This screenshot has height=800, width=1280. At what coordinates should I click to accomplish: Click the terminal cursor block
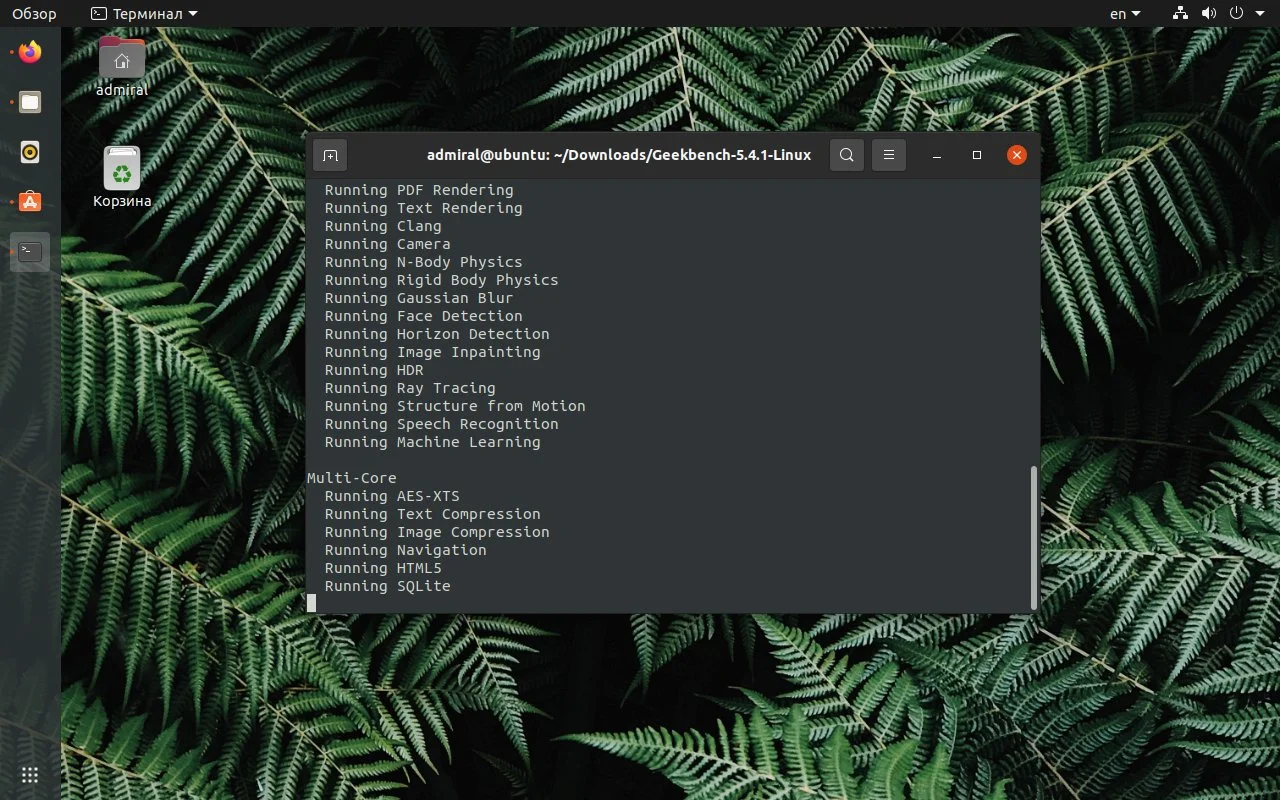[311, 603]
